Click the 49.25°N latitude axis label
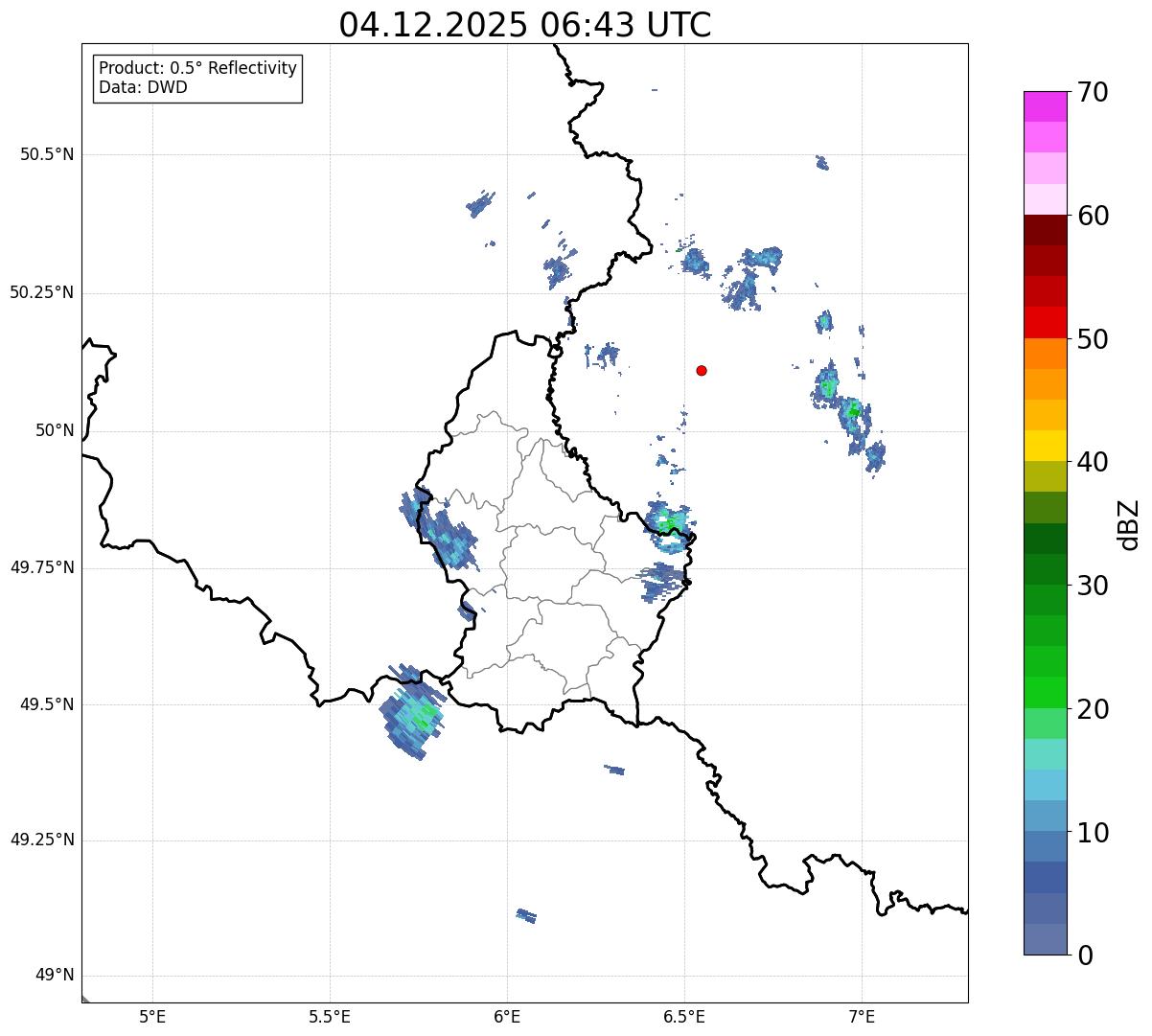1152x1036 pixels. (41, 840)
